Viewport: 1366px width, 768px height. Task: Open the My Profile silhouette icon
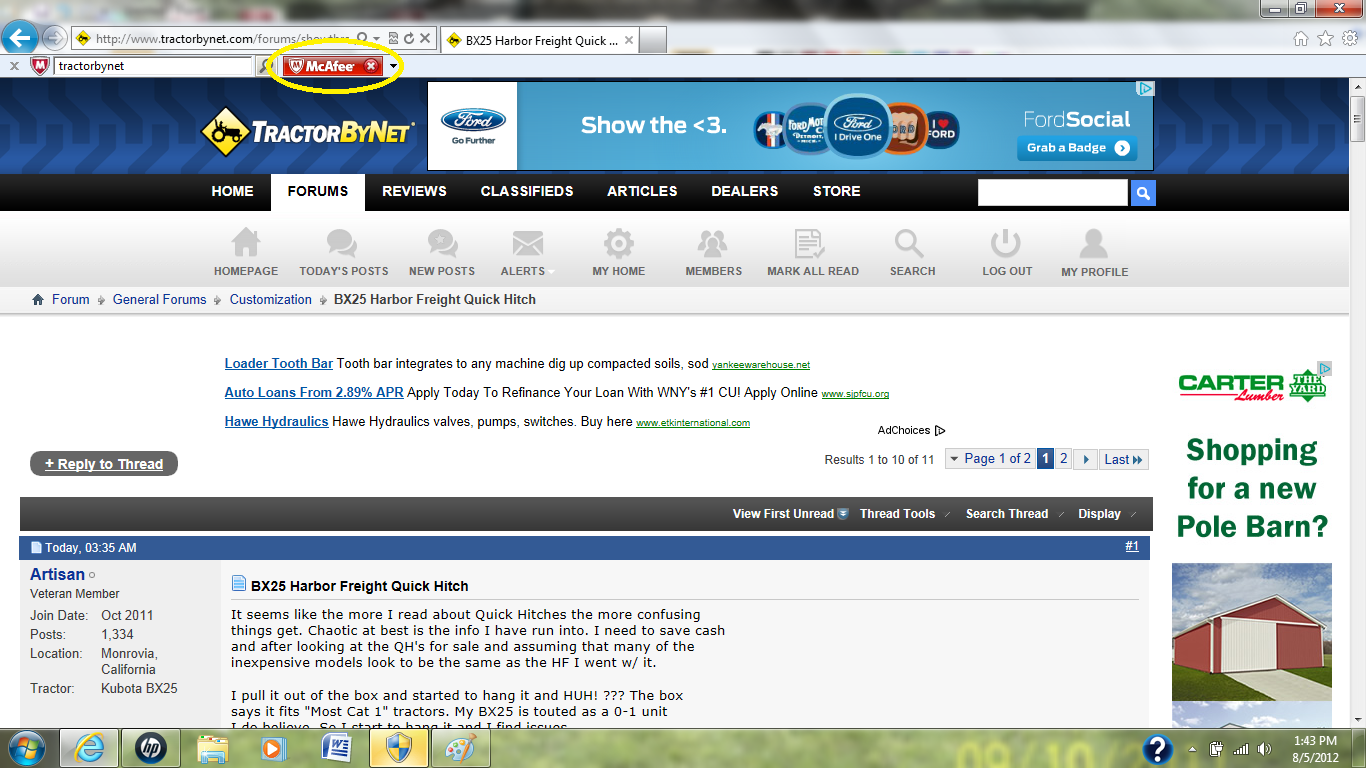[1094, 244]
